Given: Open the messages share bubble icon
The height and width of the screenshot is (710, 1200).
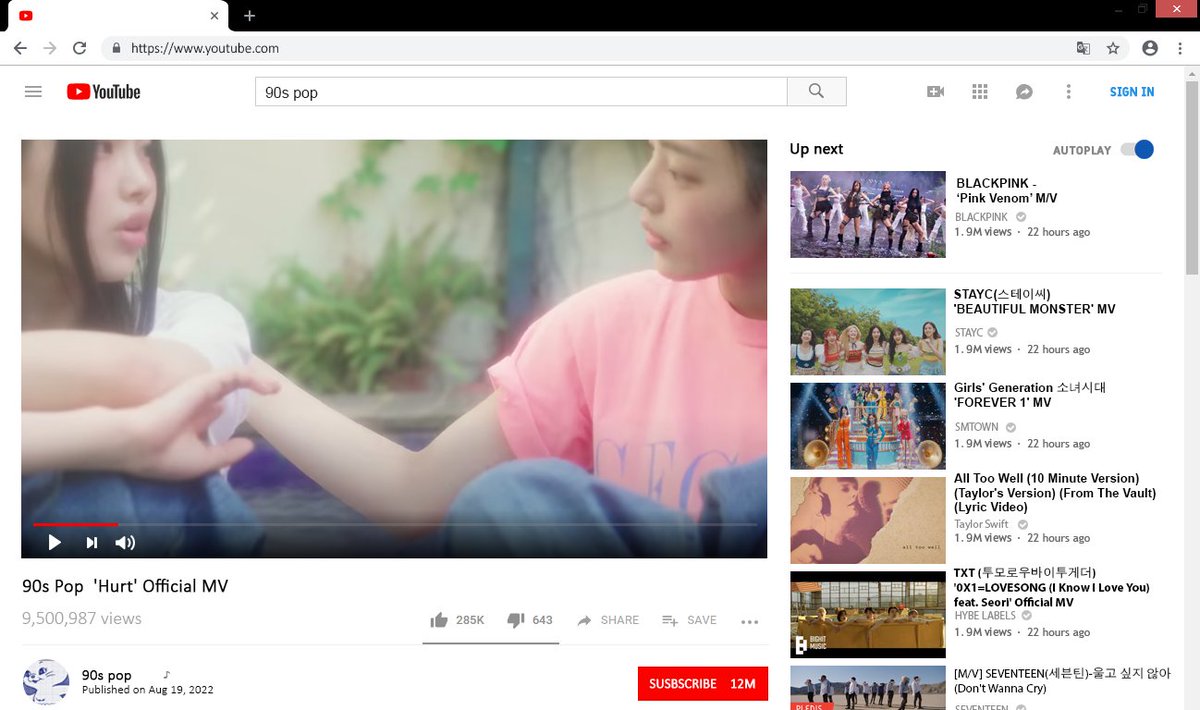Looking at the screenshot, I should pyautogui.click(x=1024, y=92).
